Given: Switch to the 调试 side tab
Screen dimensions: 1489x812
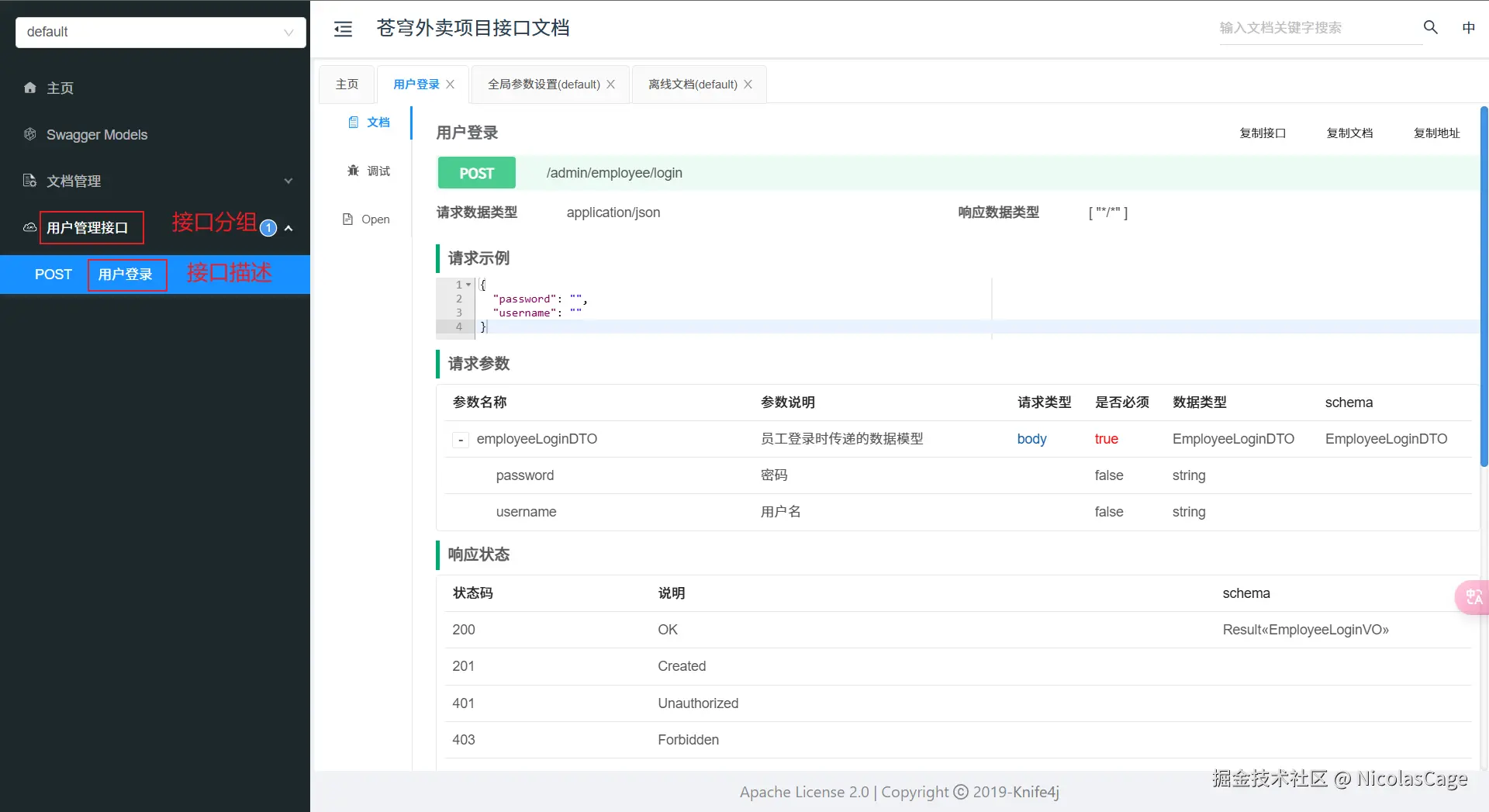Looking at the screenshot, I should tap(368, 171).
